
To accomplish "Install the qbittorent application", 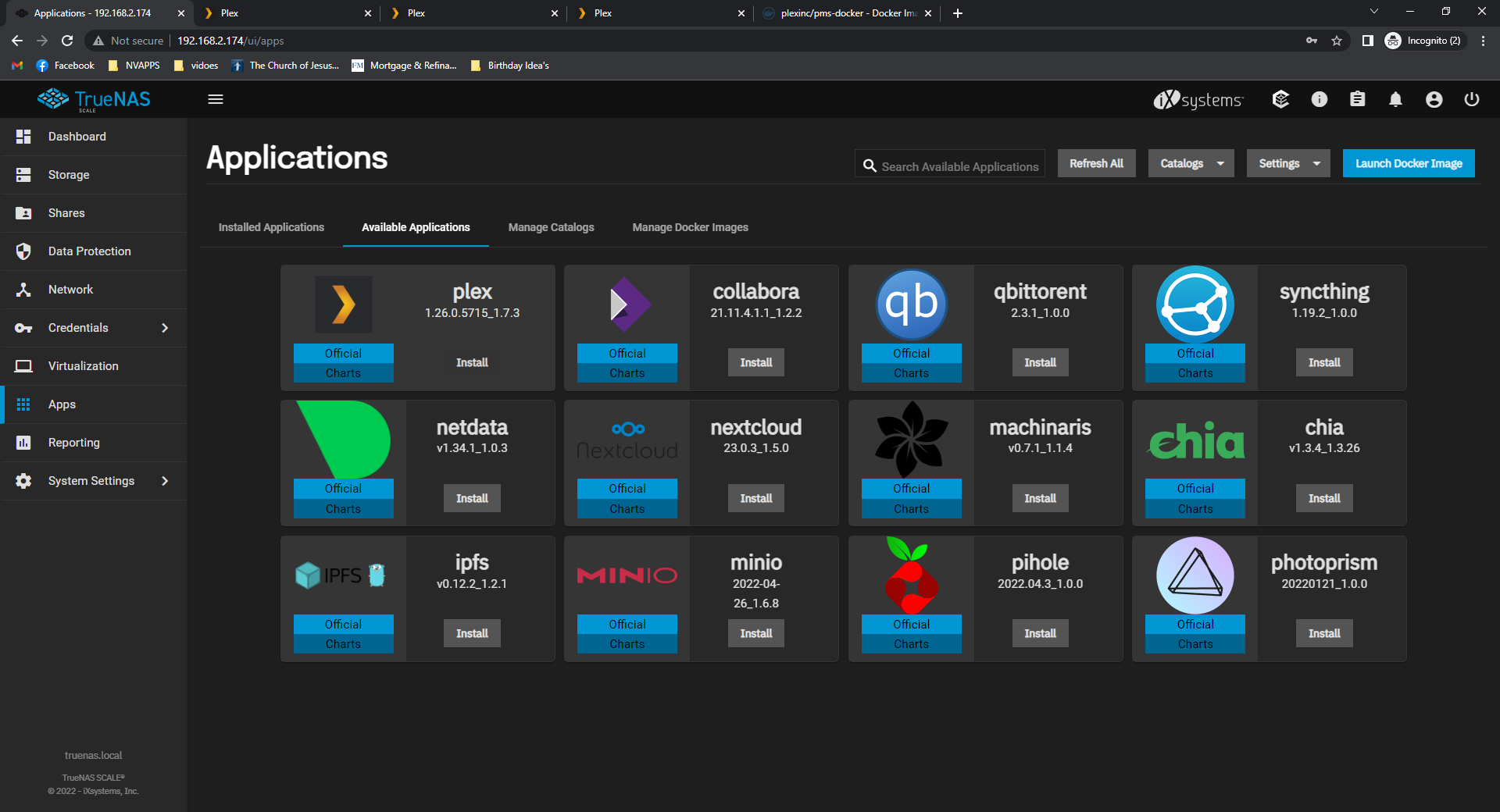I will [1040, 362].
